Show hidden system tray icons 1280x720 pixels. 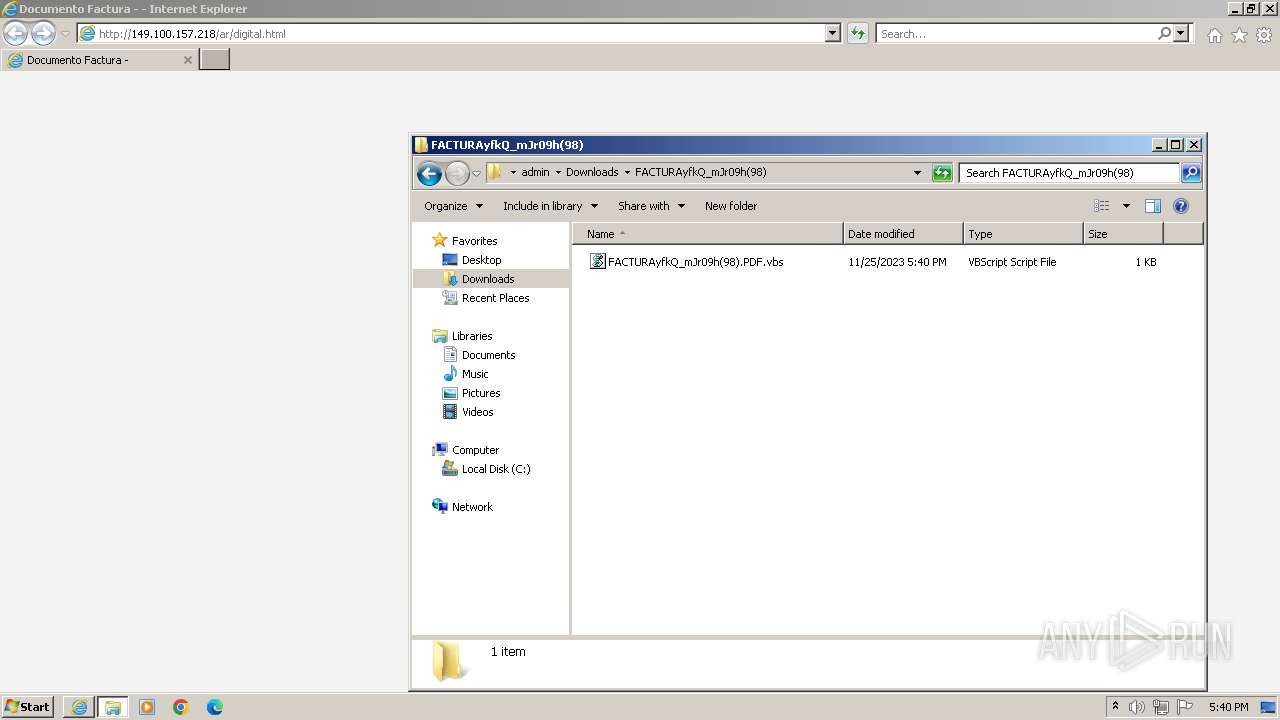point(1115,707)
